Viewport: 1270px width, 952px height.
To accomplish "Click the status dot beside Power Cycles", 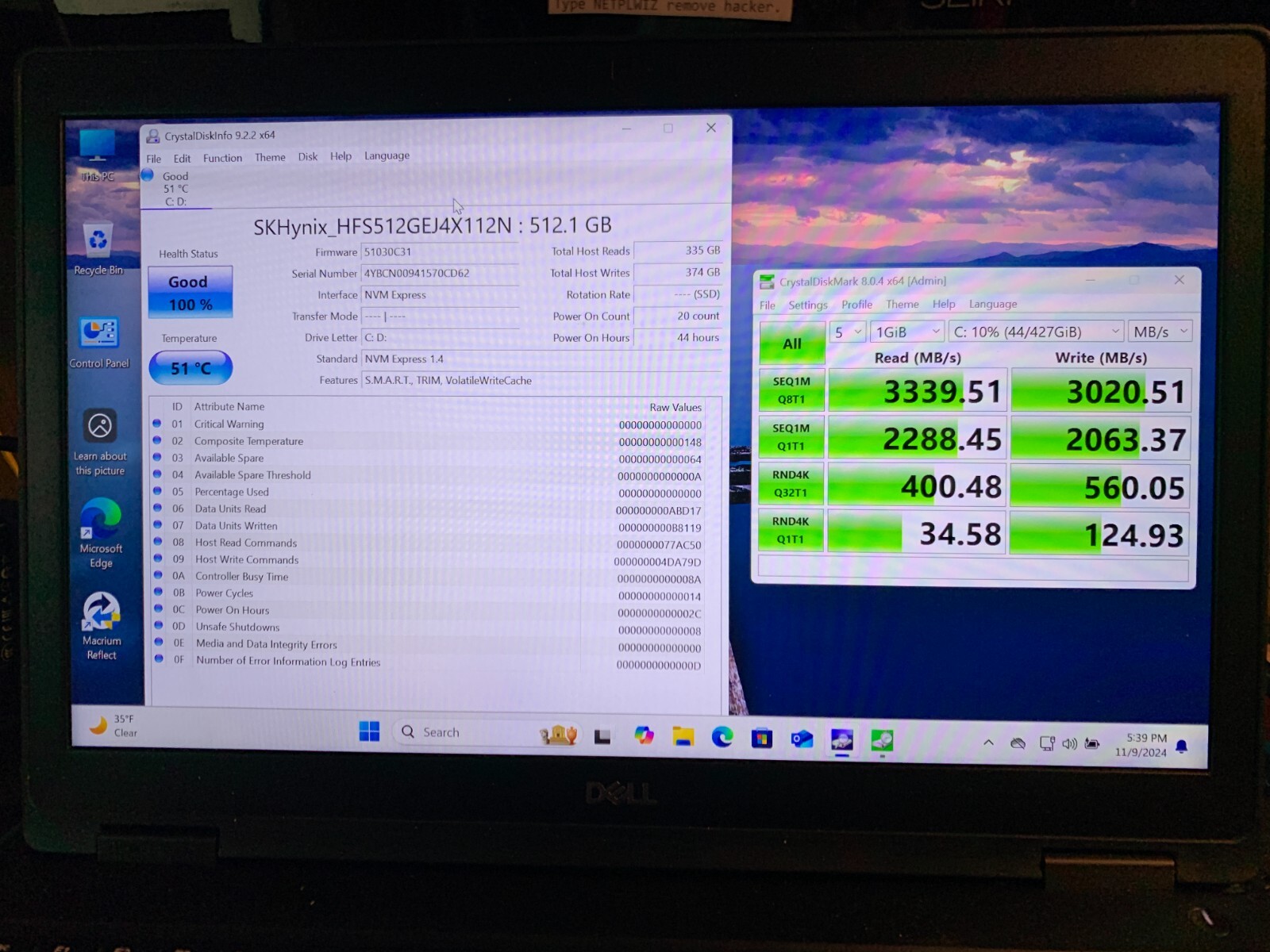I will pos(157,593).
